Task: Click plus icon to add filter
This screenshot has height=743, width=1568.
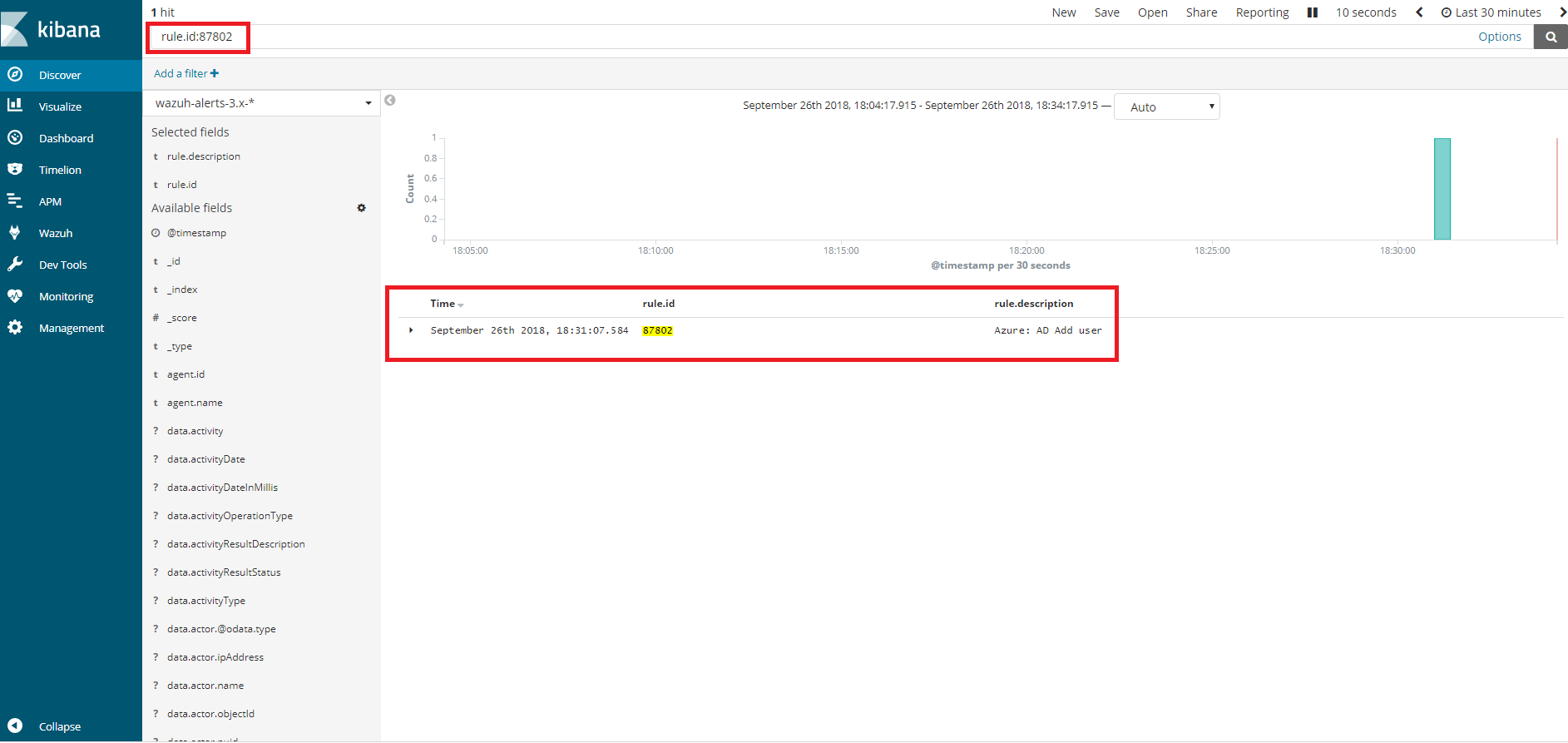Action: (215, 73)
